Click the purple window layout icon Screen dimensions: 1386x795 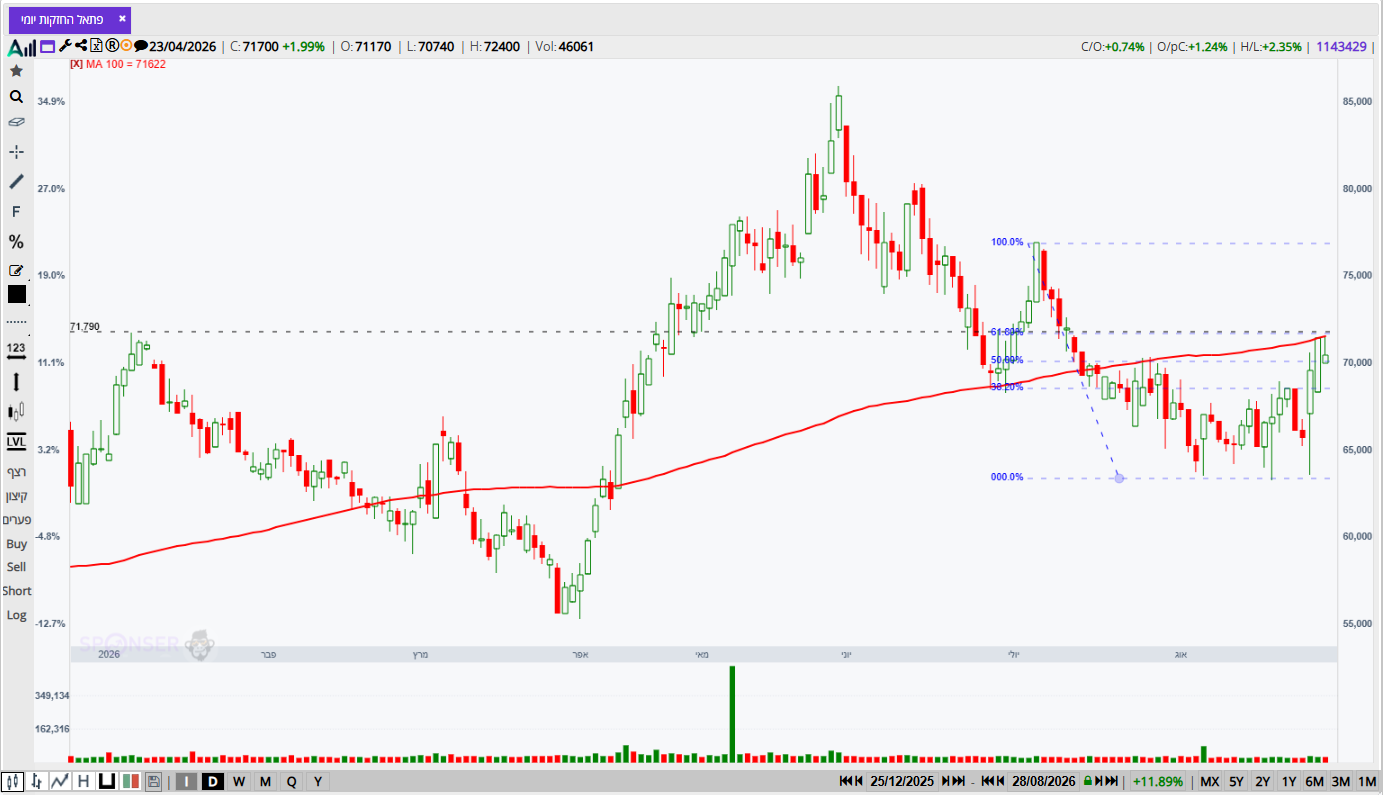pos(48,46)
